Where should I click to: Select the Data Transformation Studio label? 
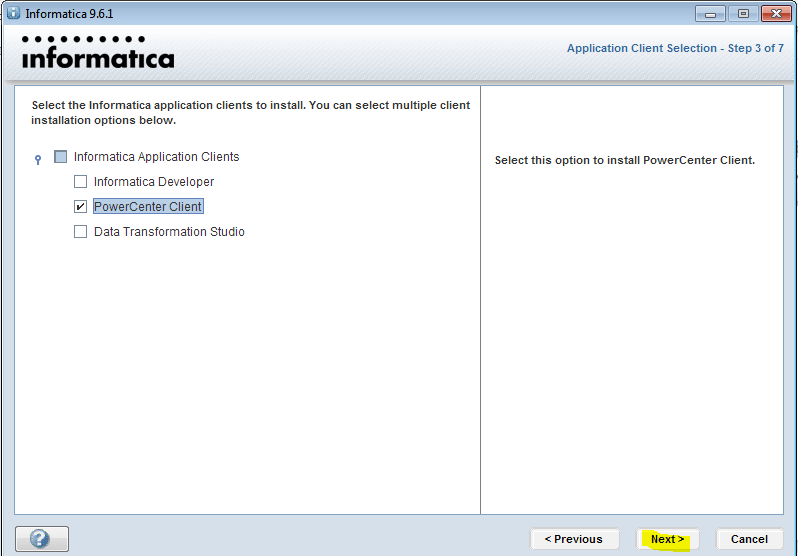pyautogui.click(x=169, y=232)
